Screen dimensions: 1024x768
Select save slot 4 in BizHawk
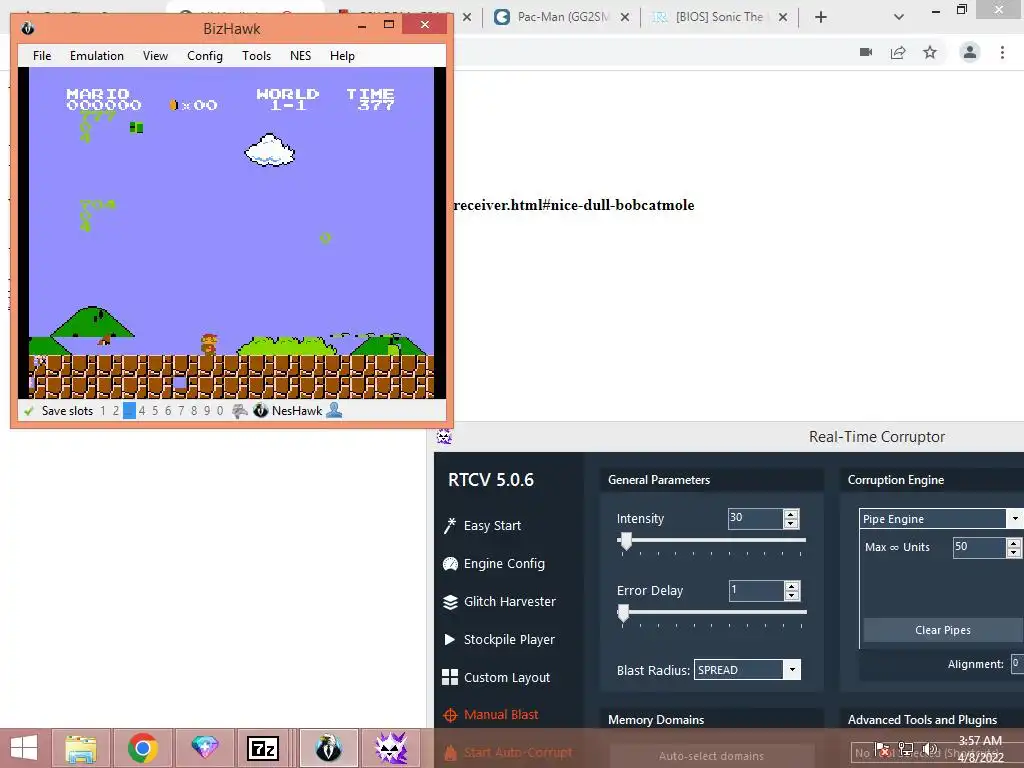point(142,411)
